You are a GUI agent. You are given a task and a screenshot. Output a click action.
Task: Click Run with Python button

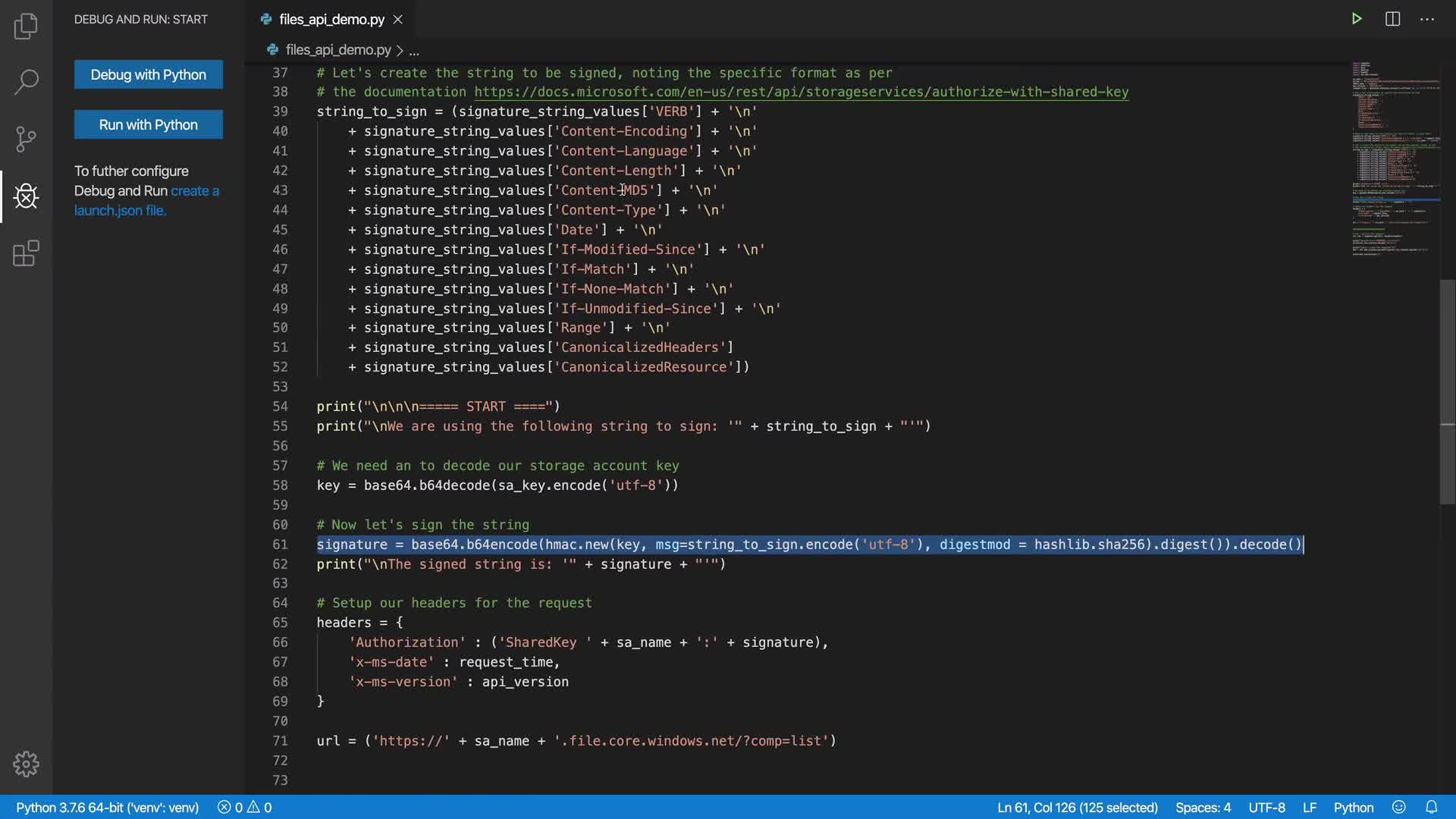pos(149,124)
